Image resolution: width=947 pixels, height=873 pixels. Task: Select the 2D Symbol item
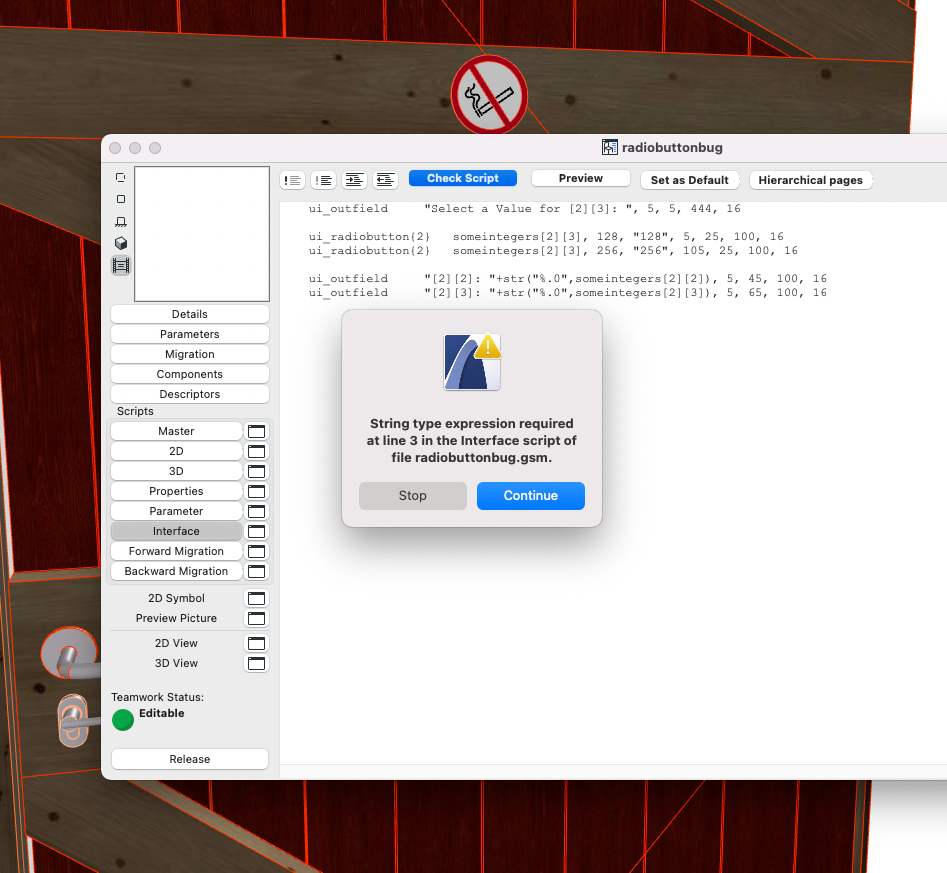click(x=176, y=598)
